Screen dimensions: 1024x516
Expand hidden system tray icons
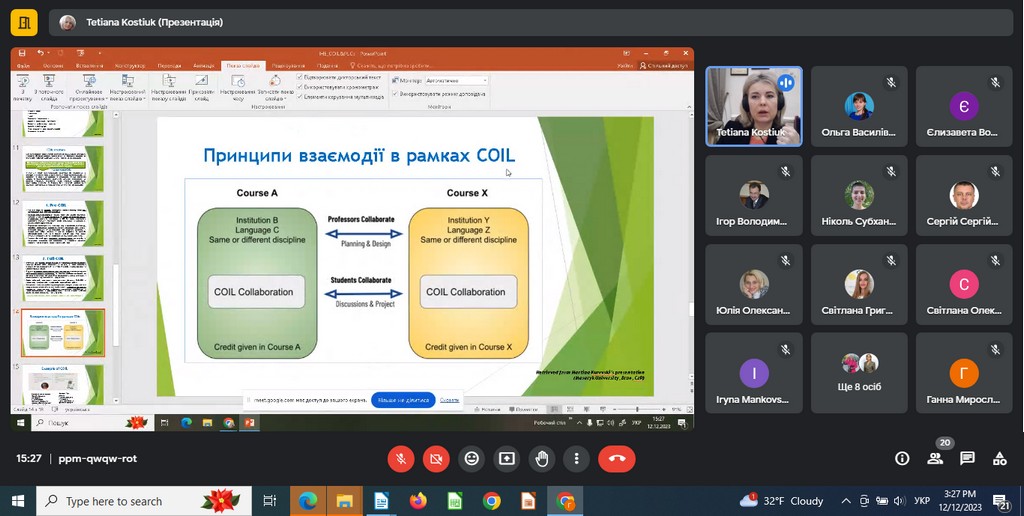point(846,501)
